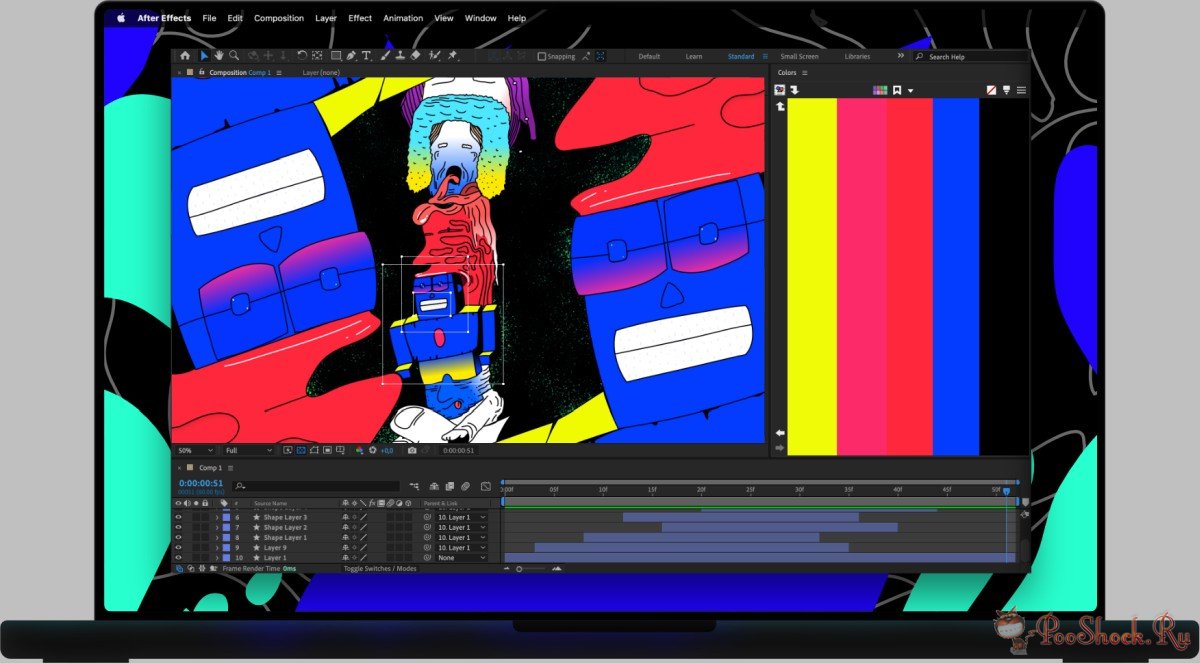Activate the Puppet Pin tool
Image resolution: width=1200 pixels, height=663 pixels.
click(x=454, y=56)
